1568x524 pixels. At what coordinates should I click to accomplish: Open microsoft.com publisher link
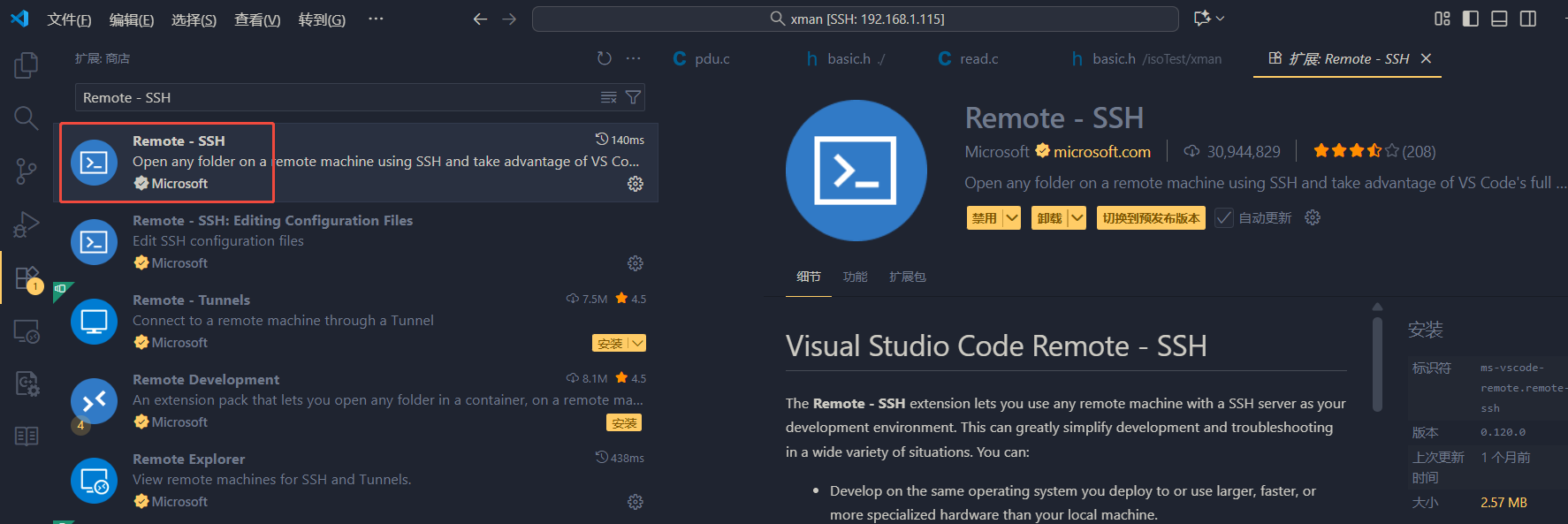tap(1101, 152)
